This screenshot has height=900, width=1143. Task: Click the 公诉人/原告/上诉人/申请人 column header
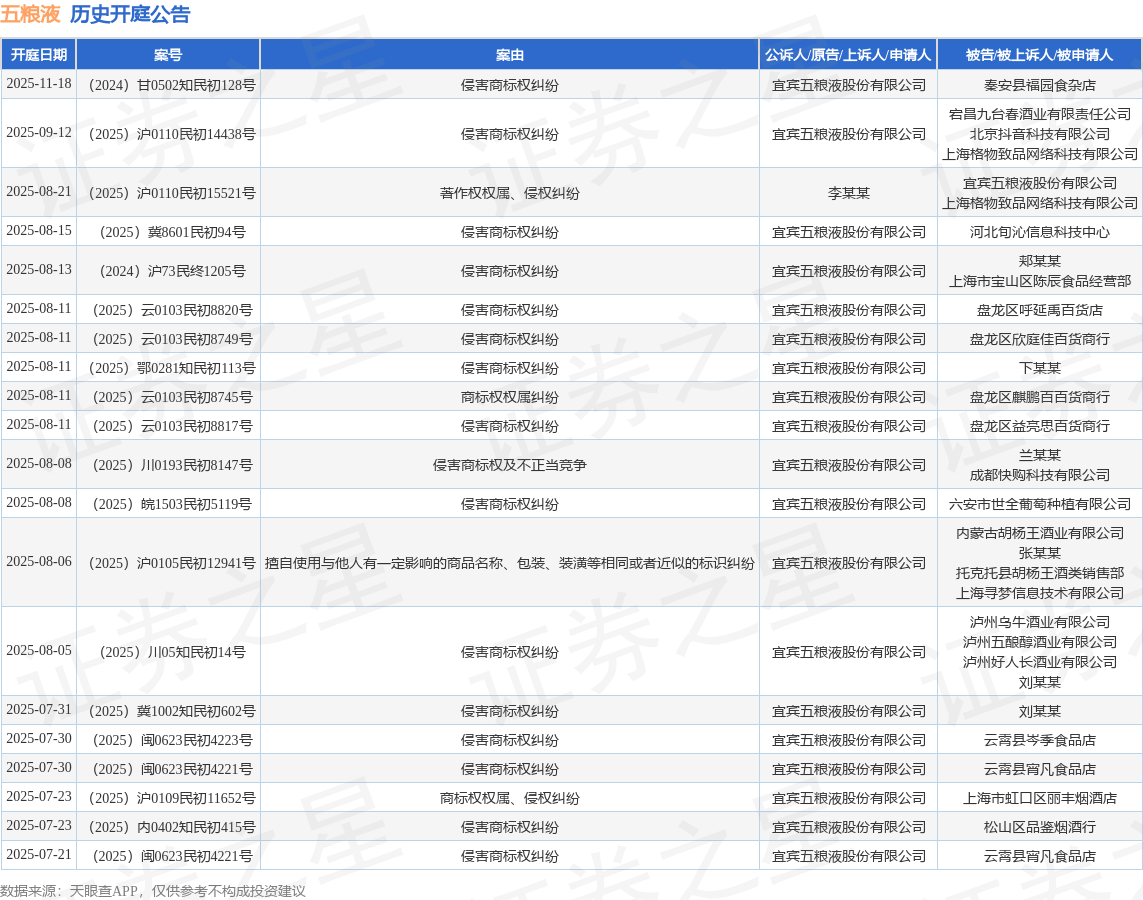pos(848,55)
